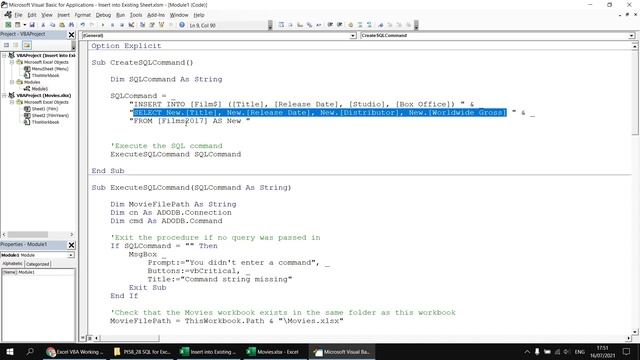Click the Toggle Bookmark flag icon
The image size is (640, 360).
click(x=381, y=25)
